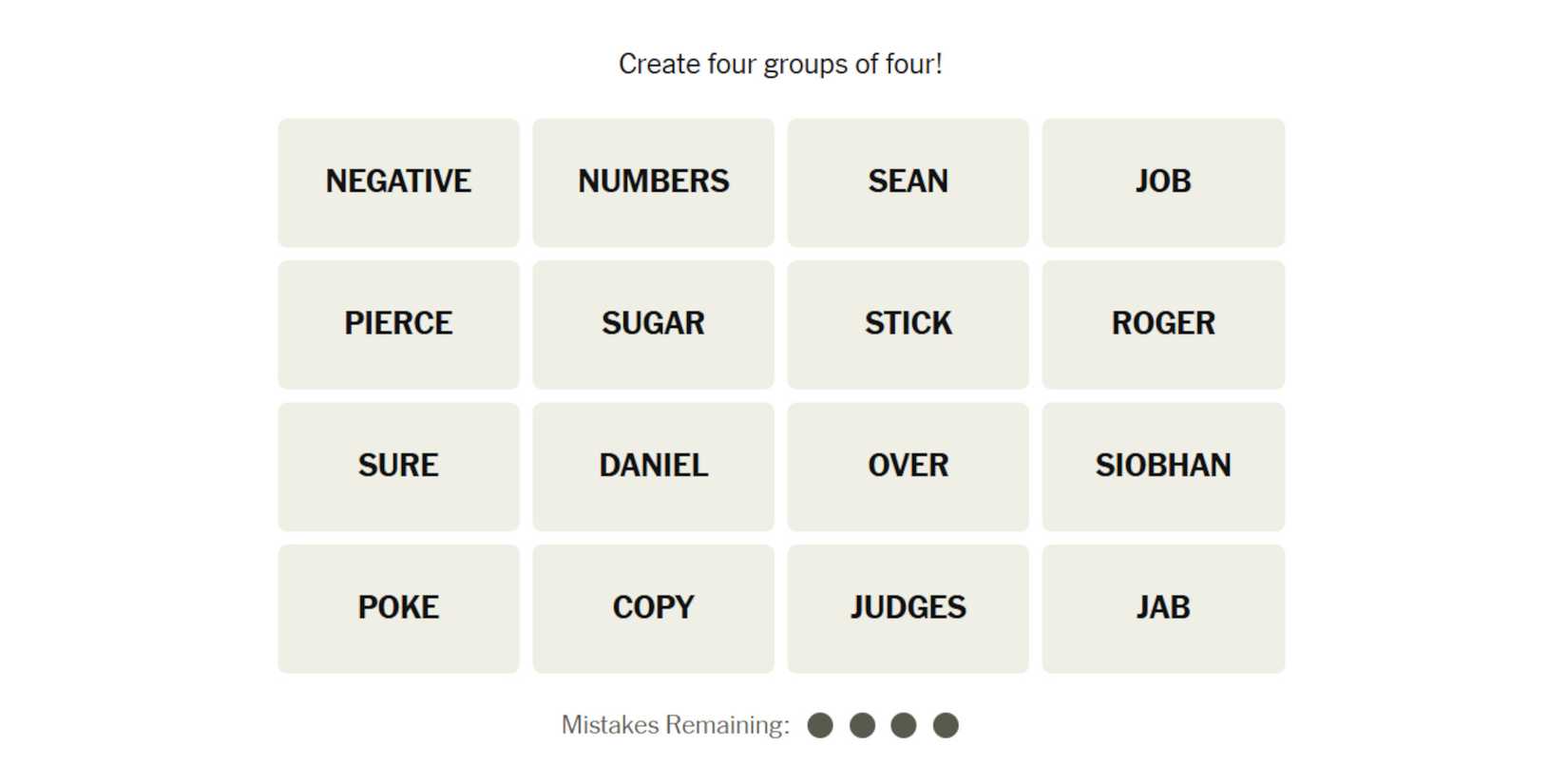Click the "Create four groups of four!" heading
This screenshot has height=784, width=1568.
pos(780,65)
